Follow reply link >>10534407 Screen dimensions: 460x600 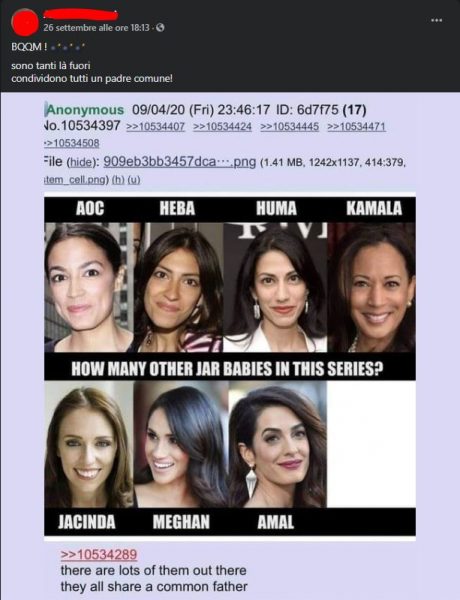[155, 126]
